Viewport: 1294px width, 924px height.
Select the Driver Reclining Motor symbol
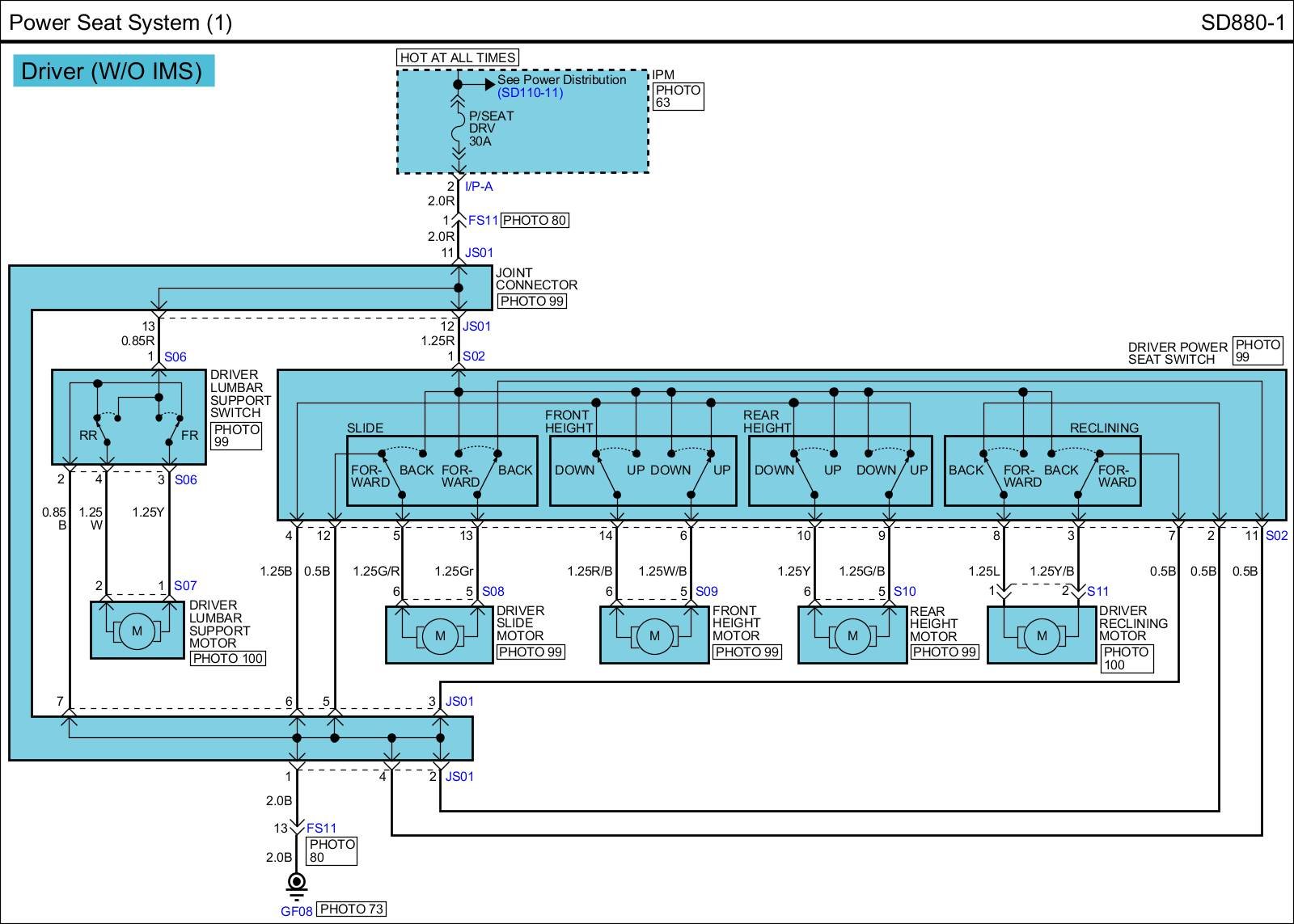pos(1041,635)
